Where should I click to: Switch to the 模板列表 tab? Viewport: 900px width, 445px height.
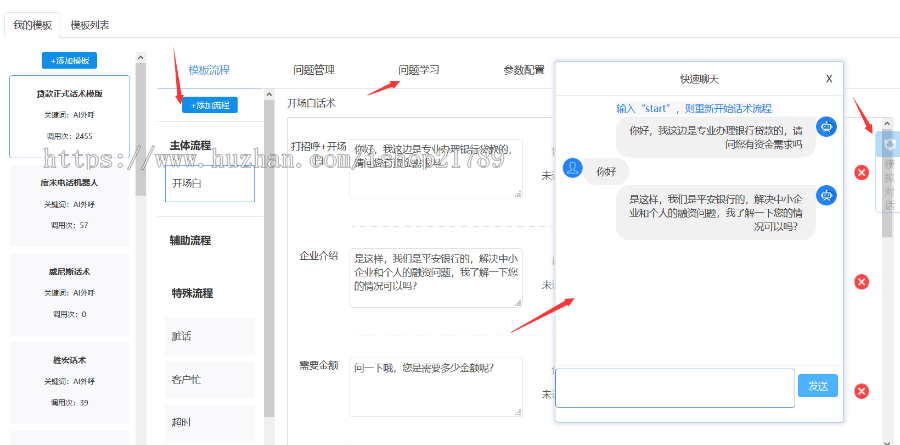click(90, 25)
